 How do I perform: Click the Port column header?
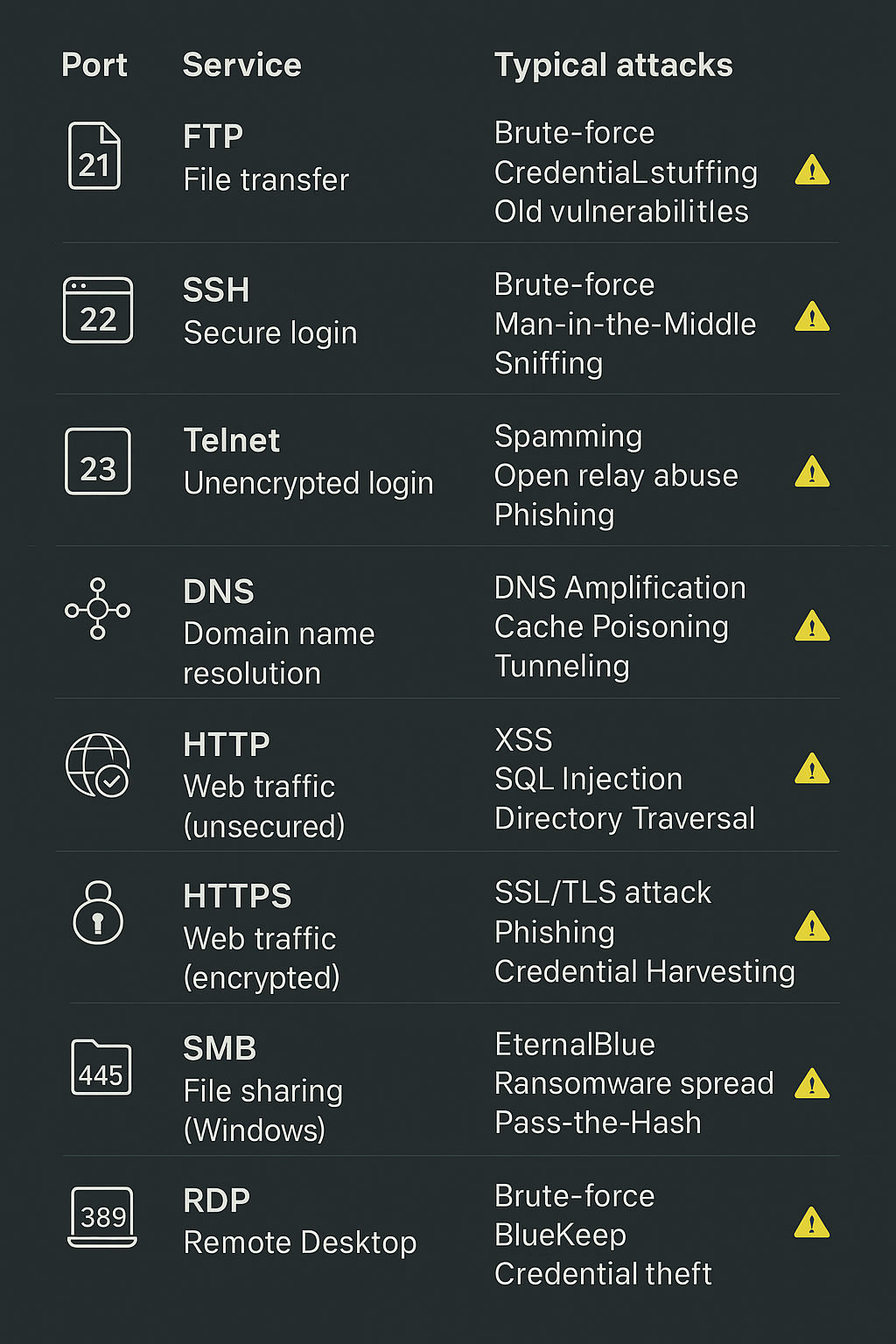(94, 65)
